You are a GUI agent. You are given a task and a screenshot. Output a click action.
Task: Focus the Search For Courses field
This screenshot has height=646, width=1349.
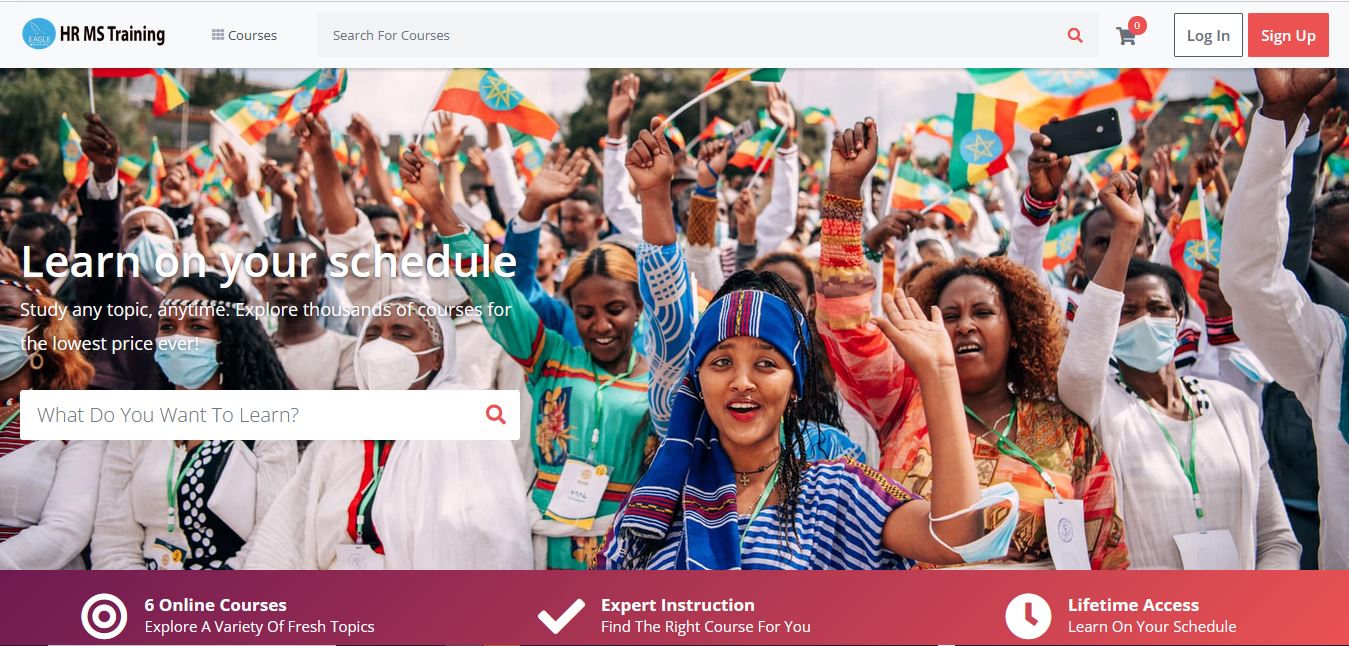692,35
